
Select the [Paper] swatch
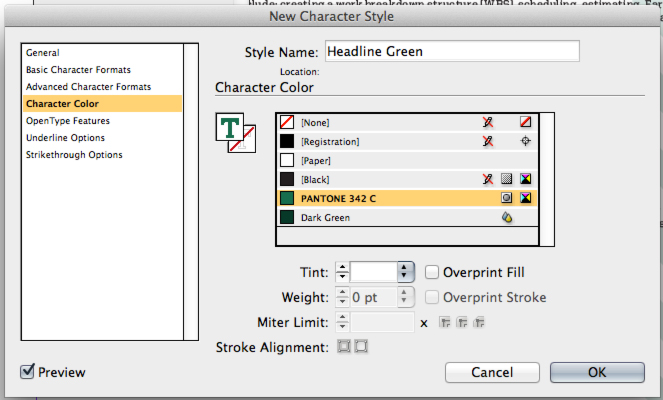(407, 161)
